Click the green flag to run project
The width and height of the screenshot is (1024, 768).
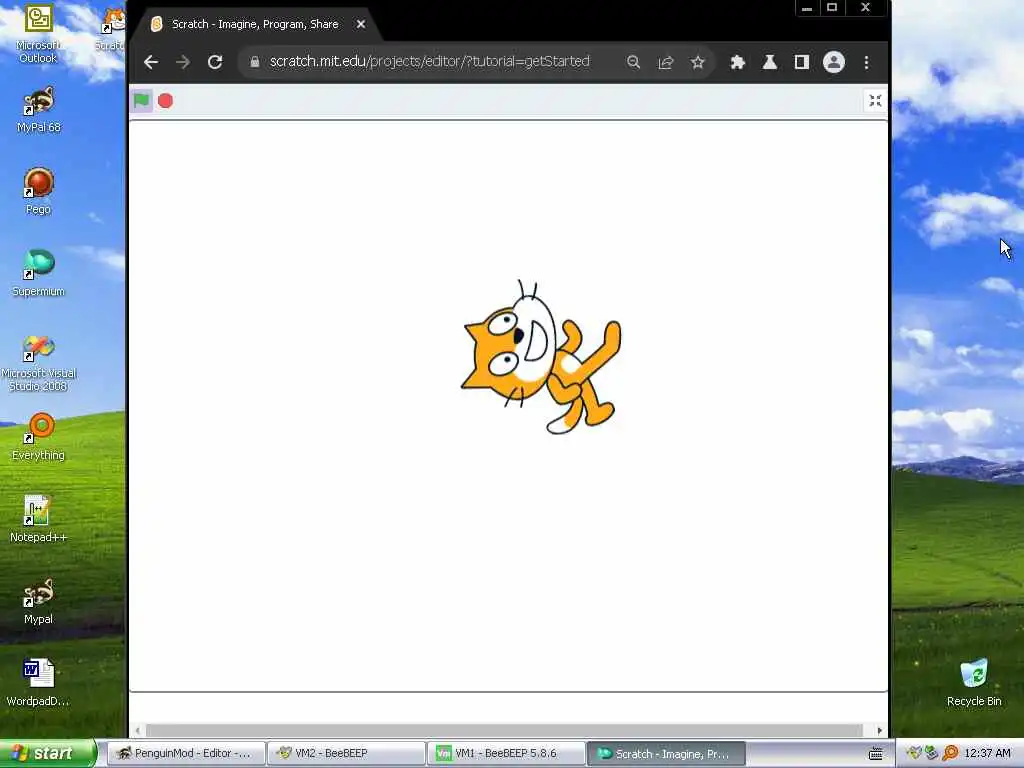coord(141,101)
